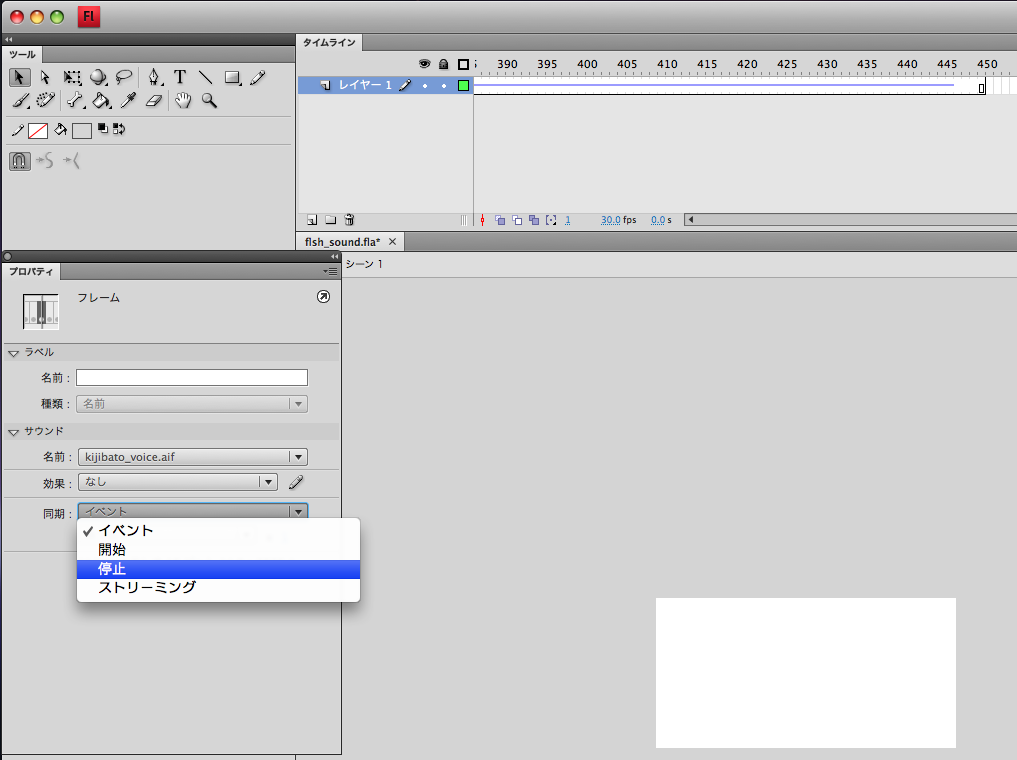Open the Properties panel options menu
1017x760 pixels.
click(331, 271)
